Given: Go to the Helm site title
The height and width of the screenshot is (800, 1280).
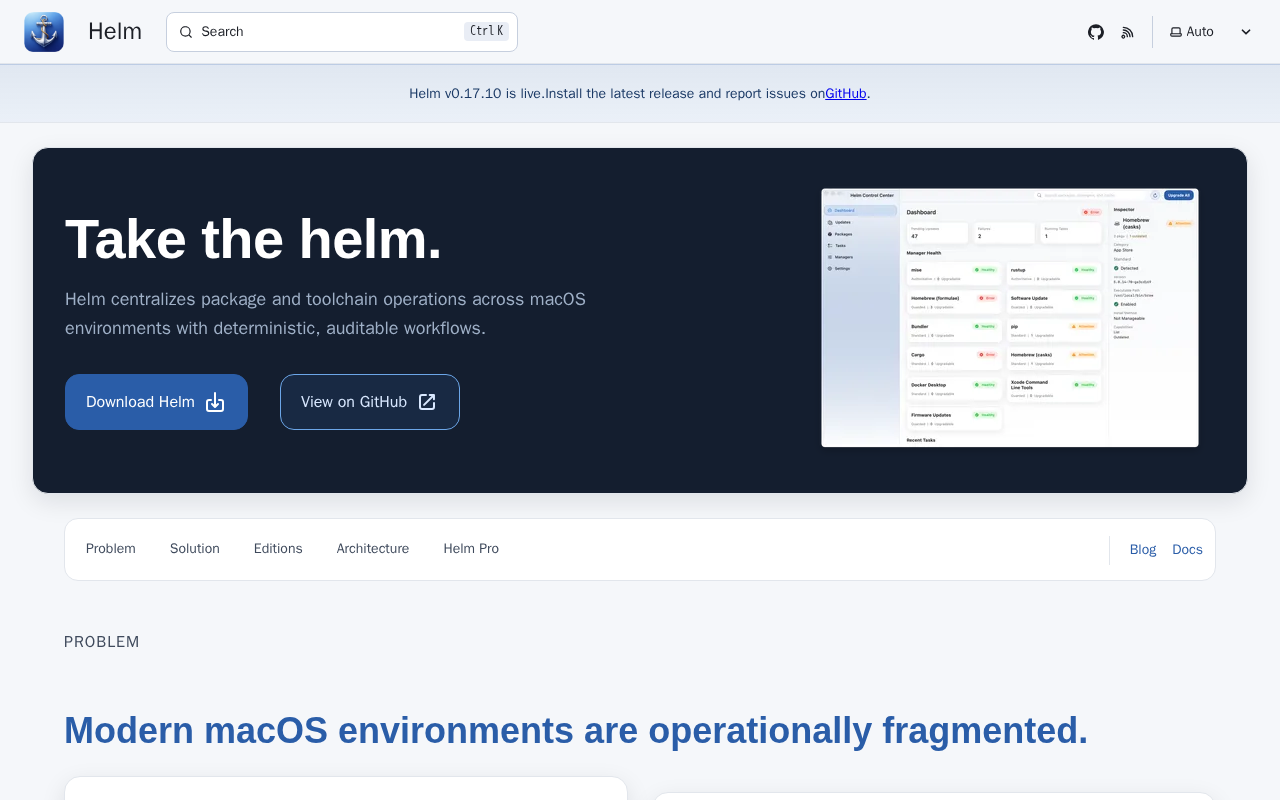Looking at the screenshot, I should click(115, 32).
